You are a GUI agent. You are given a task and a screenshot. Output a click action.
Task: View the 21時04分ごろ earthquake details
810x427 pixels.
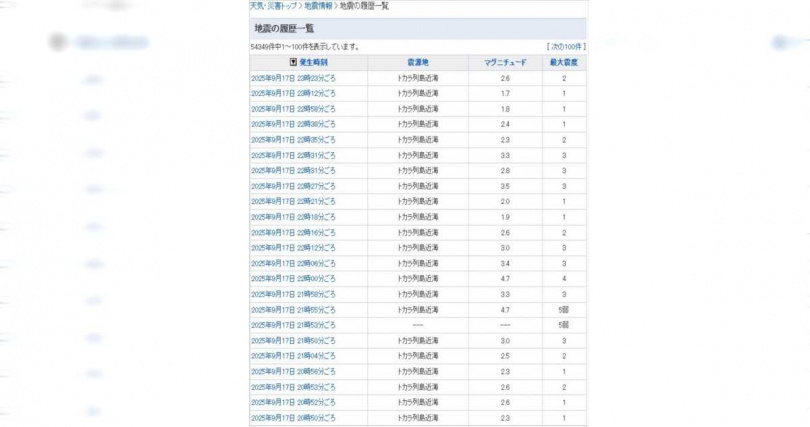[293, 356]
